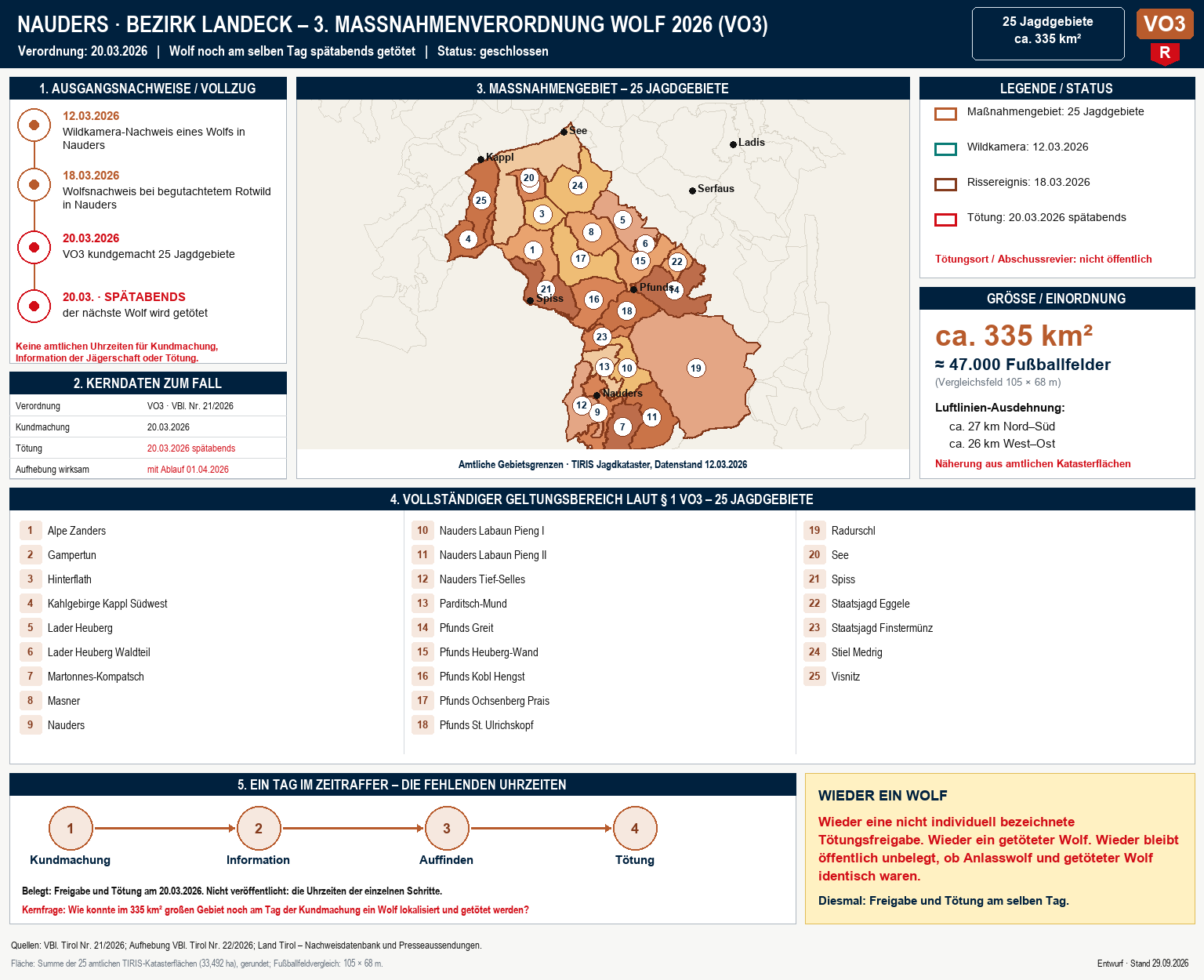Select map marker 7 on the map
Viewport: 1204px width, 980px height.
tap(622, 427)
